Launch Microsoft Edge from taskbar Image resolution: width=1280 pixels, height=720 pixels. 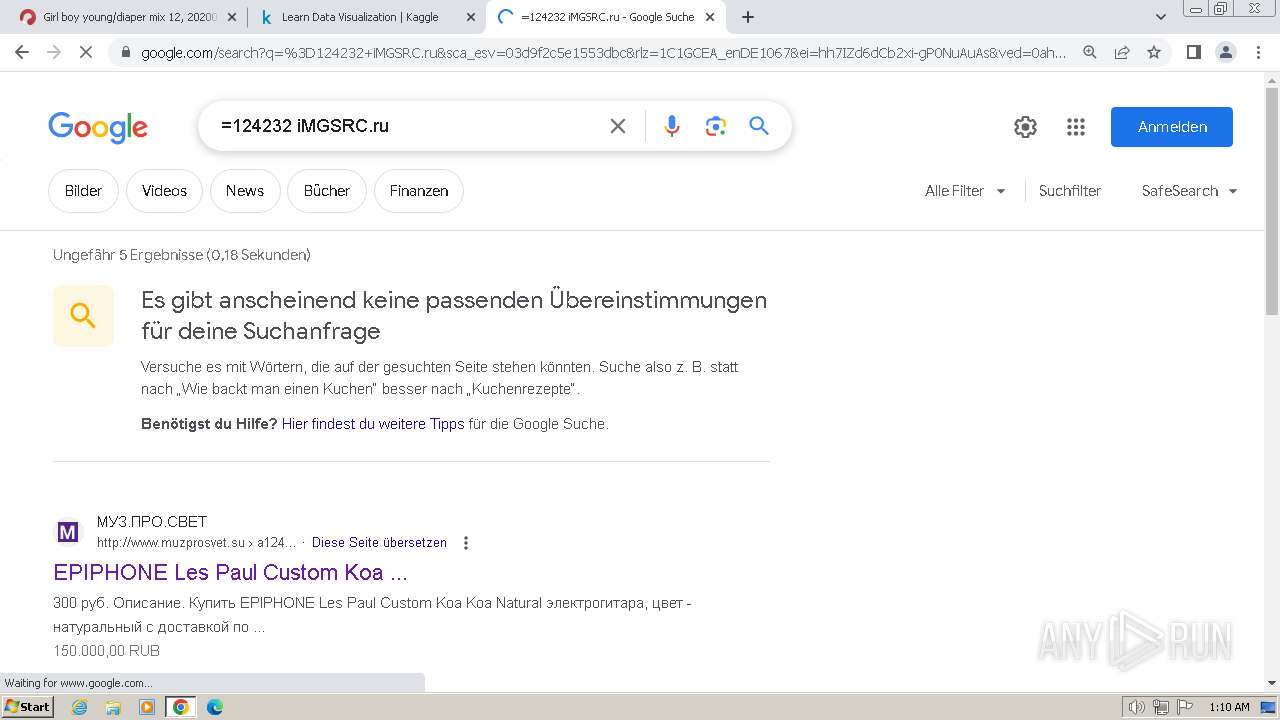coord(215,707)
